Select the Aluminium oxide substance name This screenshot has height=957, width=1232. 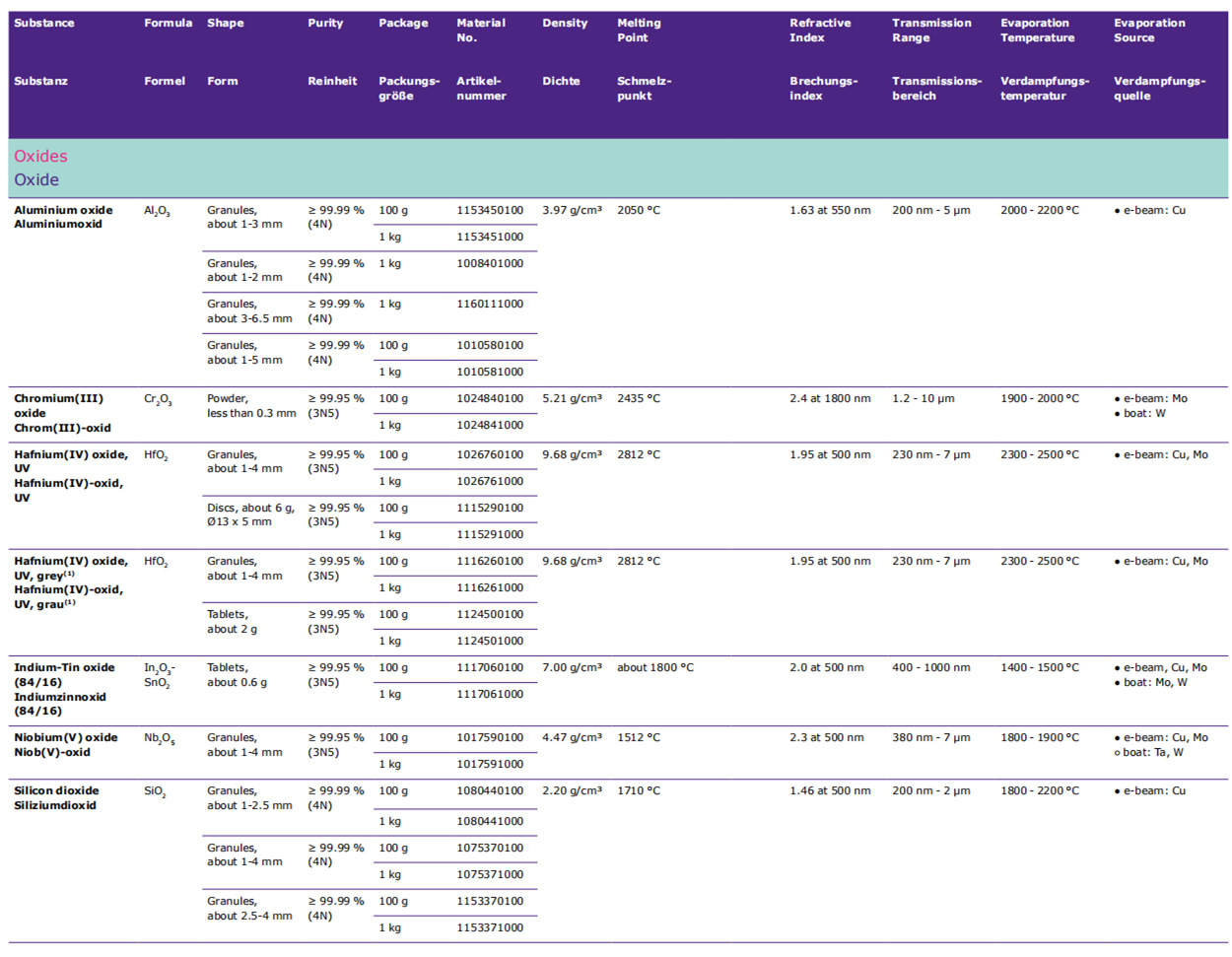pos(63,210)
